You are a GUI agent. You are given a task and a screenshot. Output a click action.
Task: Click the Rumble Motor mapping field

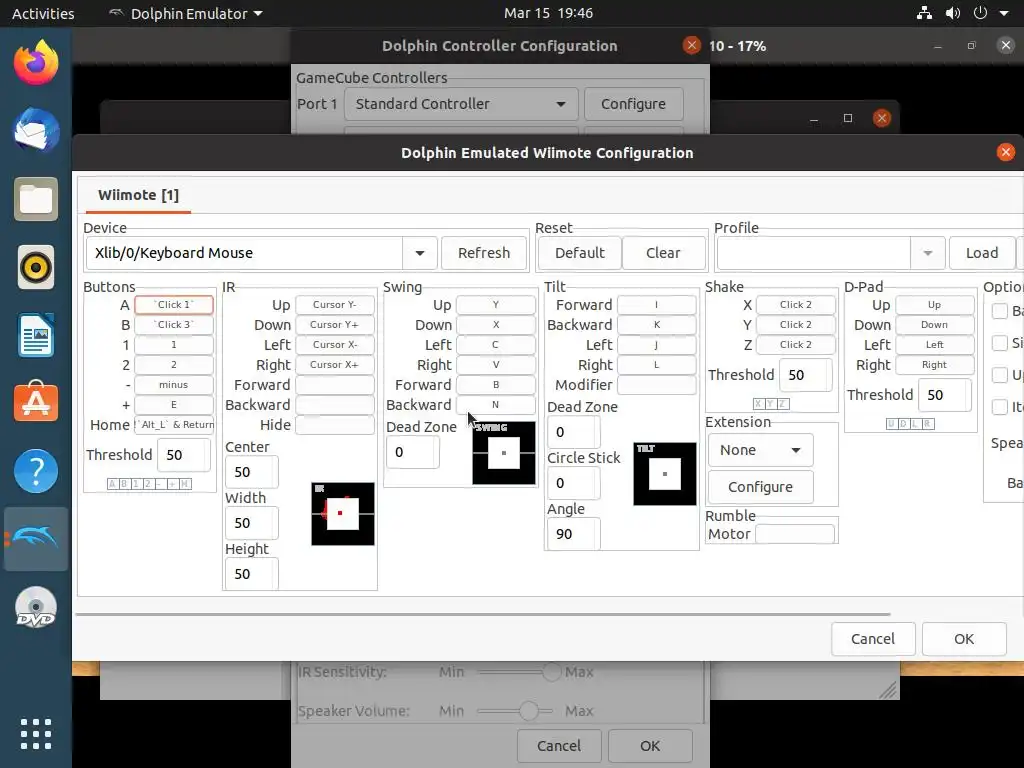(795, 534)
